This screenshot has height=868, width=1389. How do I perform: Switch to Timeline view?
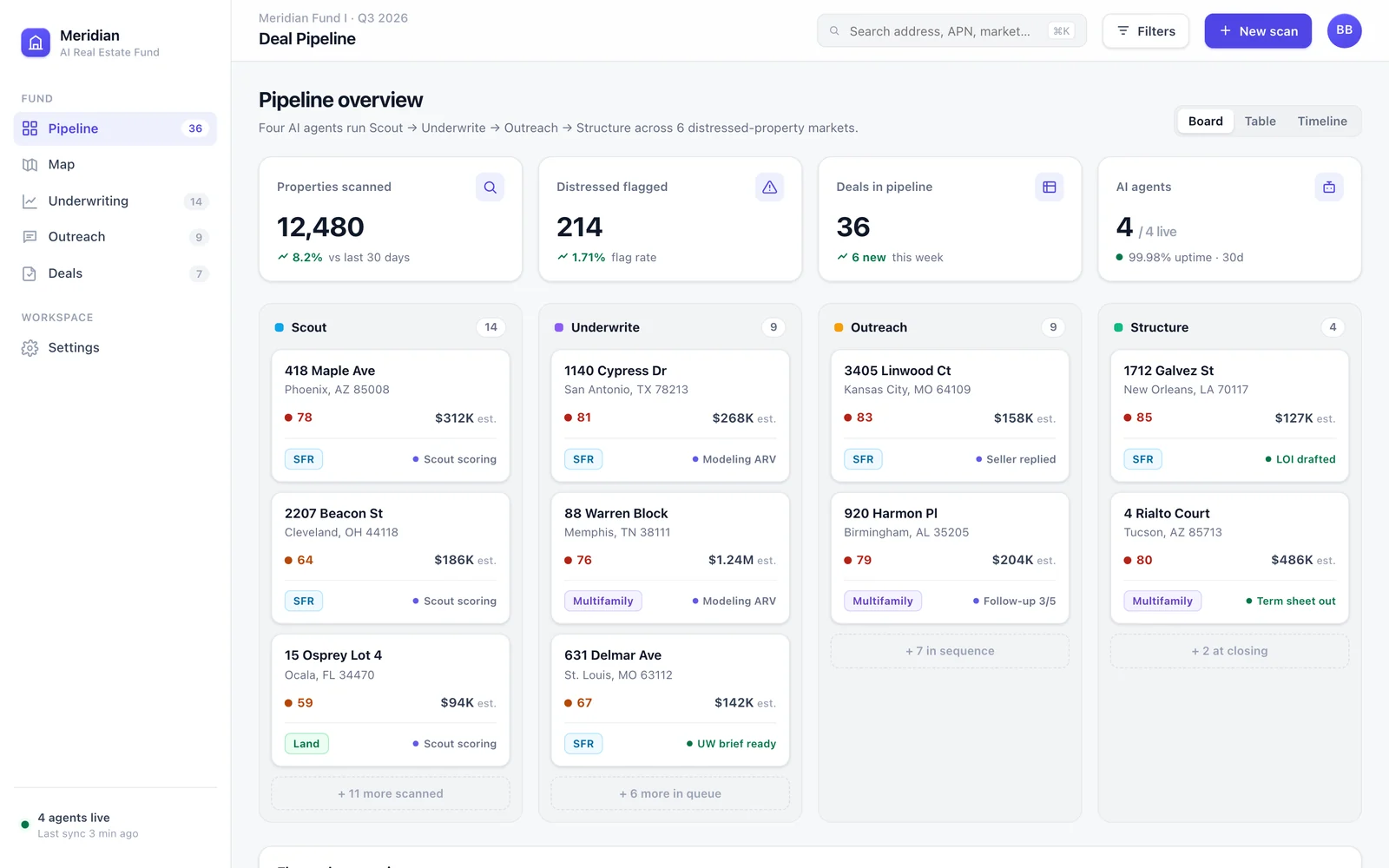pyautogui.click(x=1322, y=122)
